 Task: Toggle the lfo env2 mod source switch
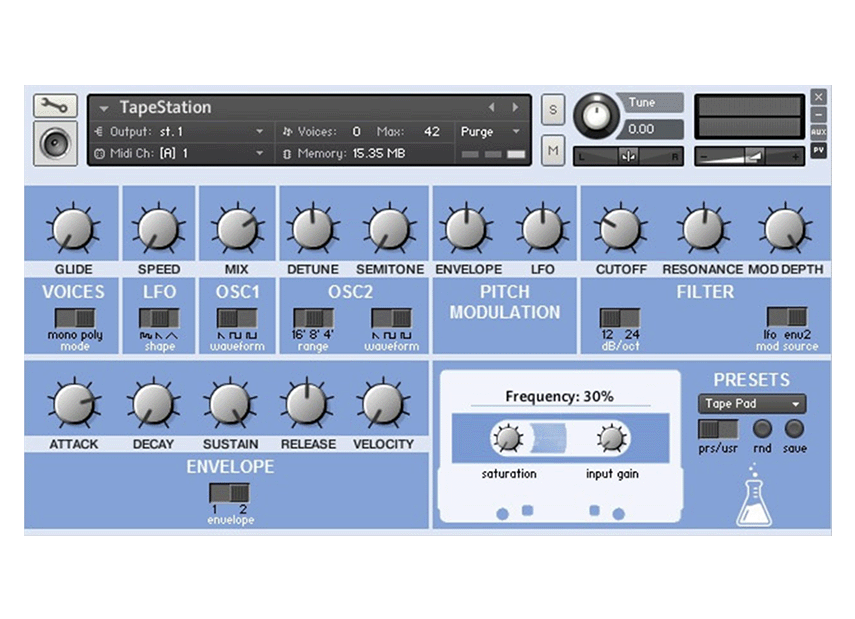tap(787, 316)
